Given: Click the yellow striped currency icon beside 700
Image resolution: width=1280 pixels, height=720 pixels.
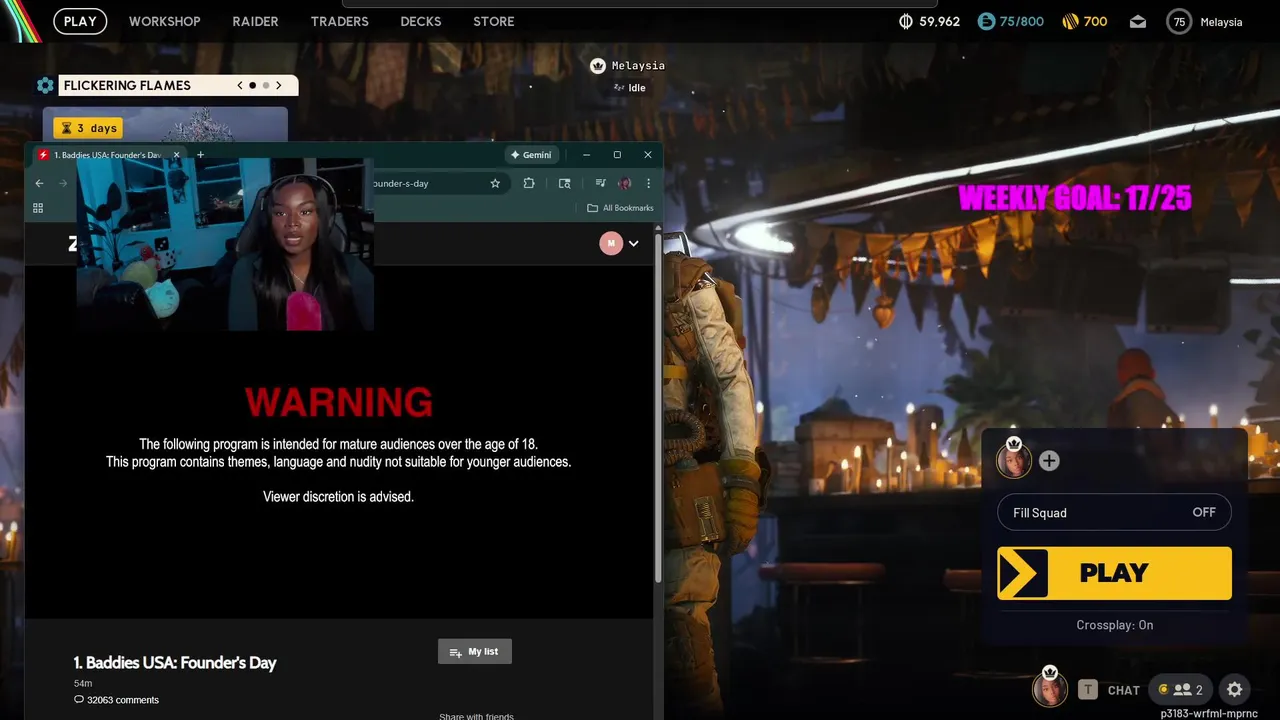Looking at the screenshot, I should [1069, 21].
